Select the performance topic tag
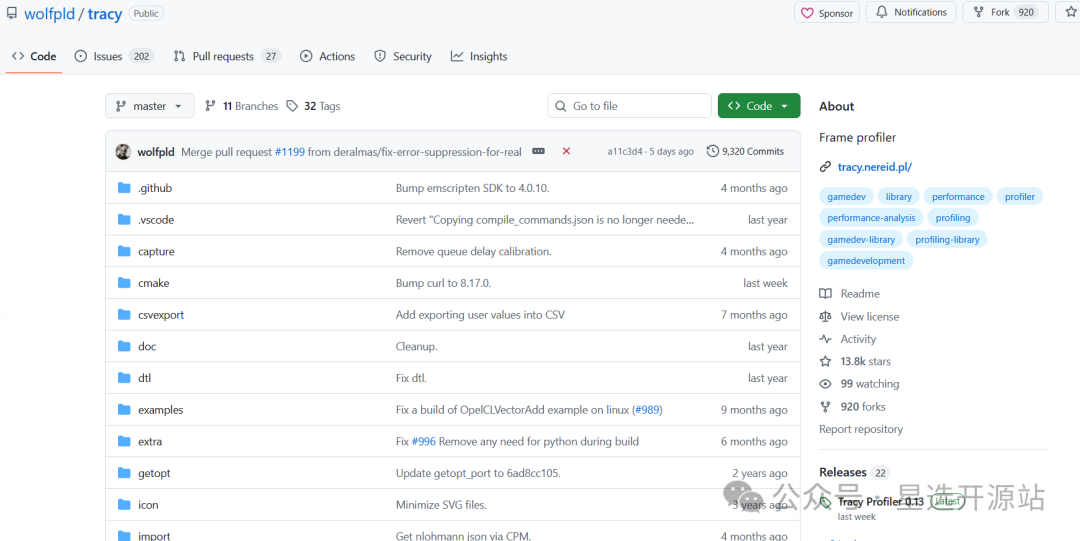The image size is (1080, 541). pos(958,196)
